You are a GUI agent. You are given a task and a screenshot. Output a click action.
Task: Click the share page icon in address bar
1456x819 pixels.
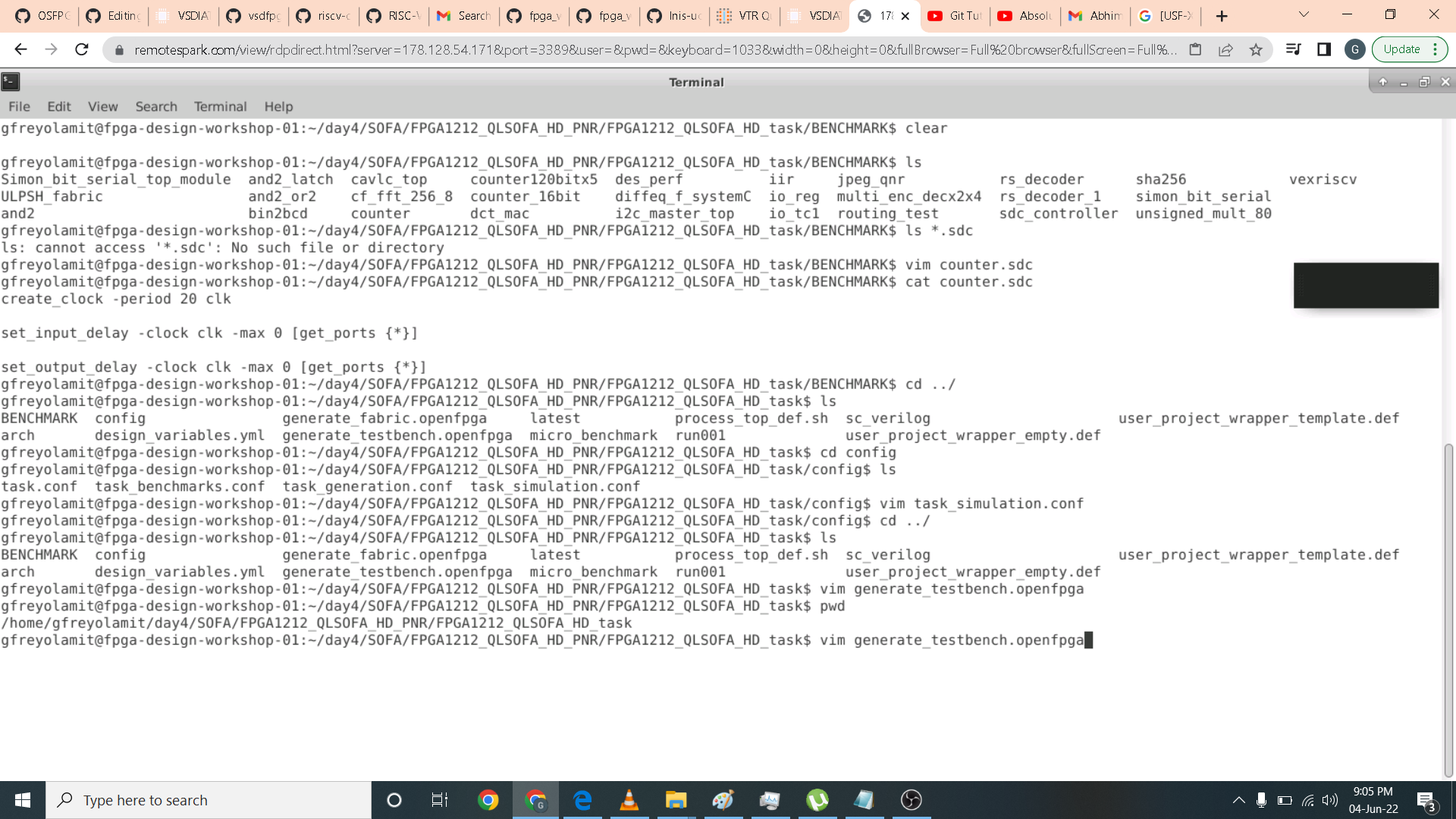(x=1225, y=49)
